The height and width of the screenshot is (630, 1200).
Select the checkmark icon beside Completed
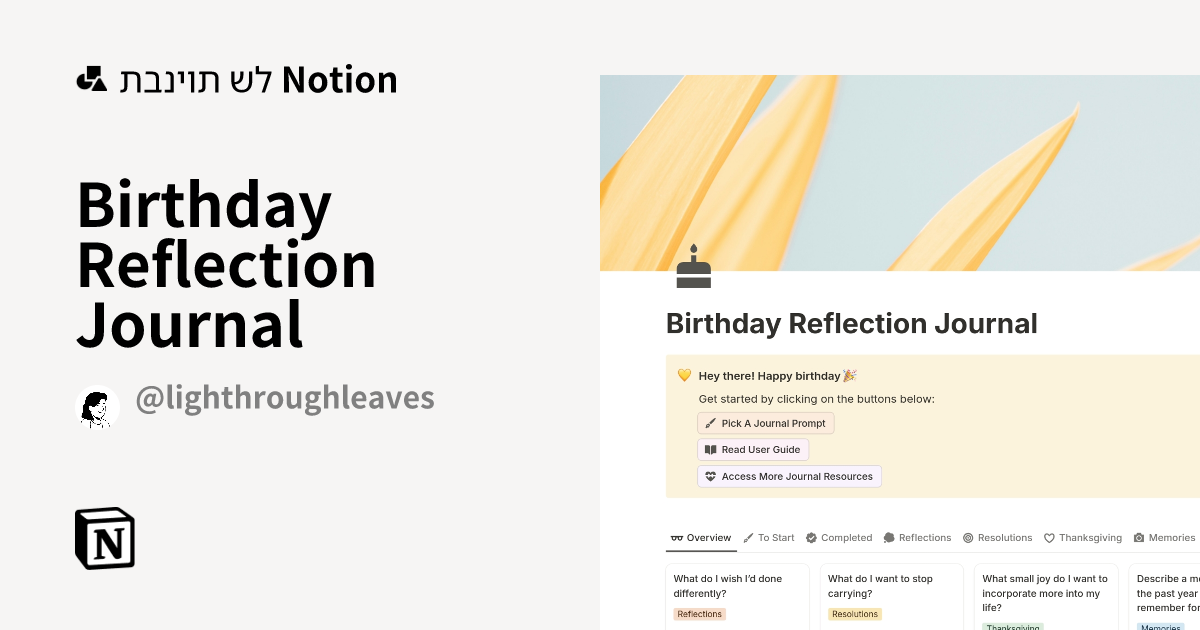click(812, 537)
